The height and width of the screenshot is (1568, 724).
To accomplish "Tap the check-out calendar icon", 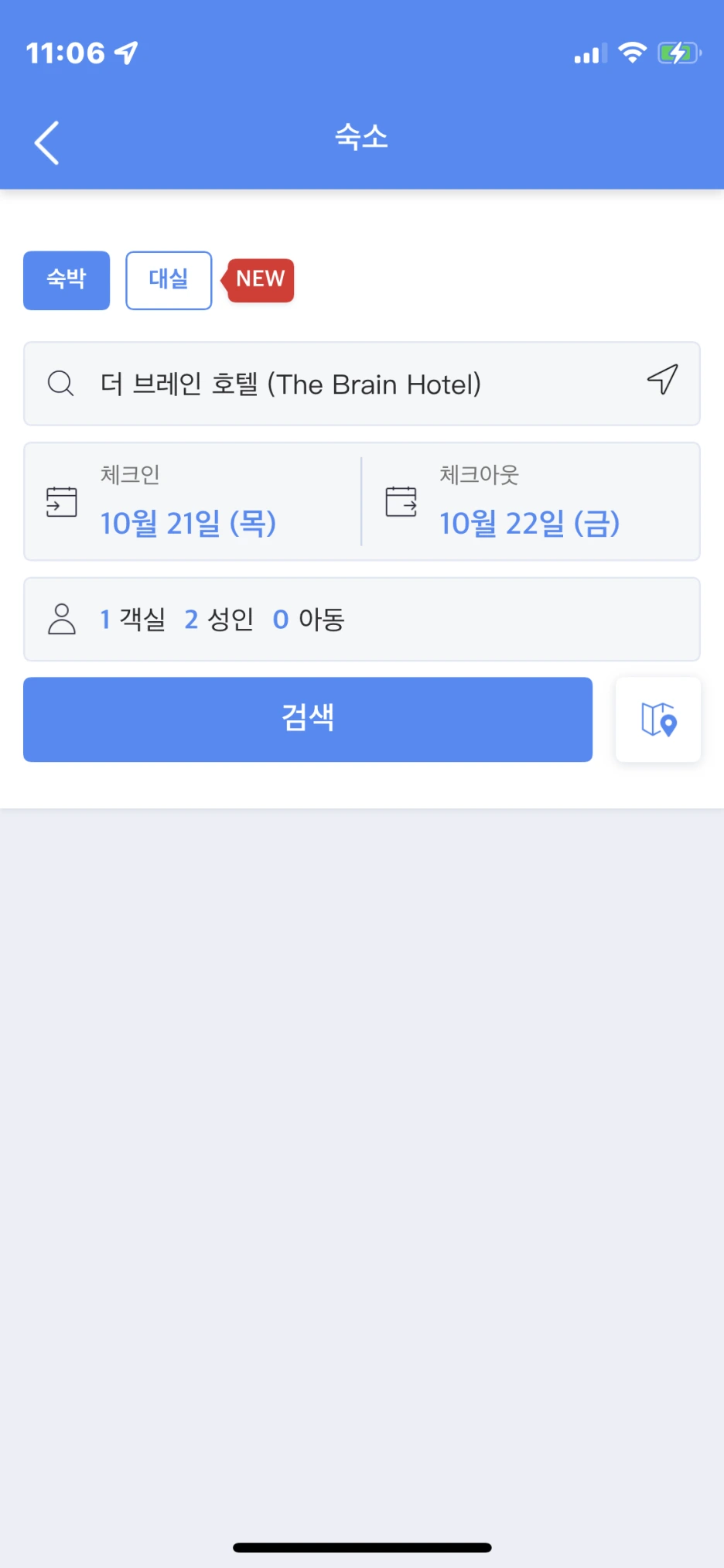I will (x=401, y=501).
